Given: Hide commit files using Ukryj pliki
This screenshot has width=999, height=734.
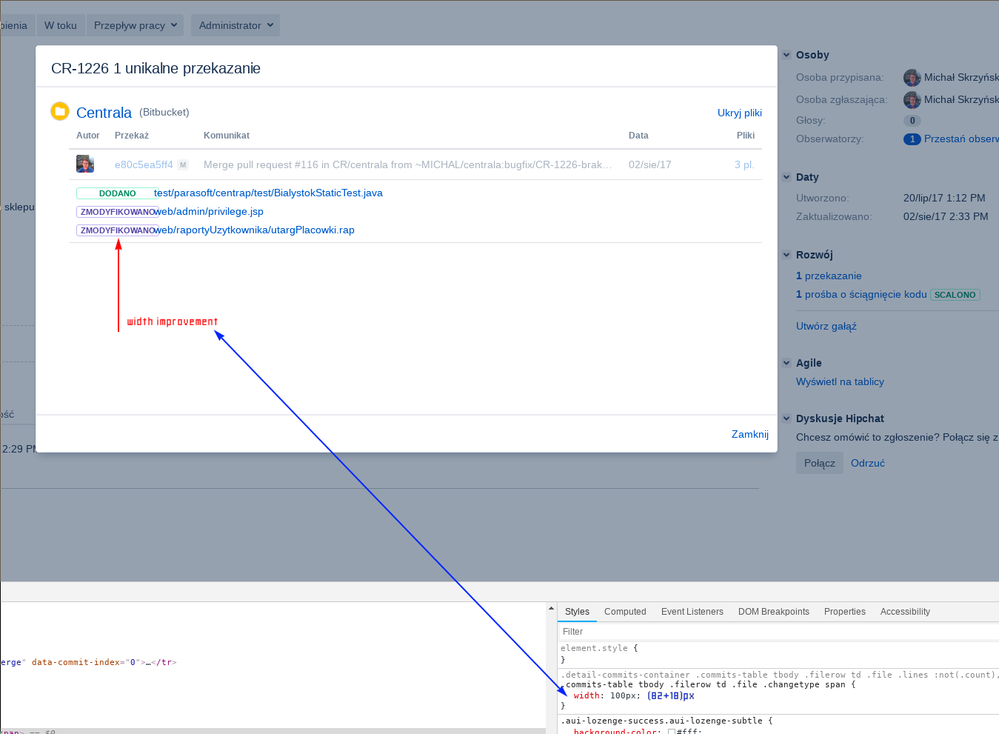Looking at the screenshot, I should (739, 113).
